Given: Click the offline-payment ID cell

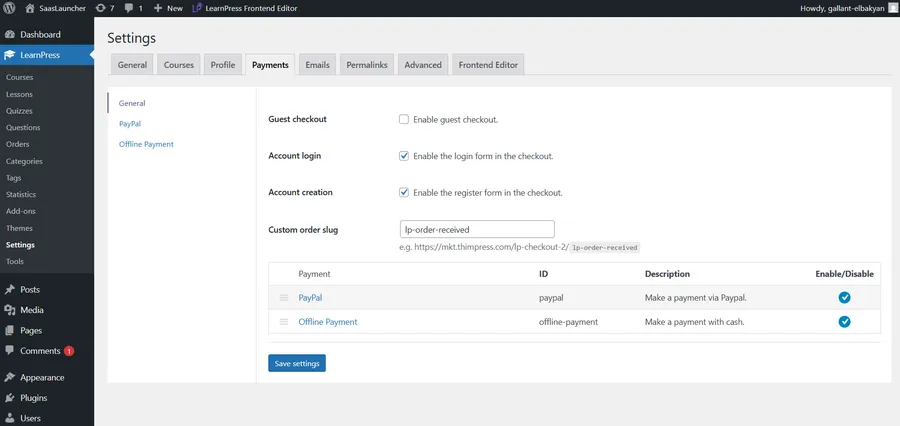Looking at the screenshot, I should click(x=568, y=322).
